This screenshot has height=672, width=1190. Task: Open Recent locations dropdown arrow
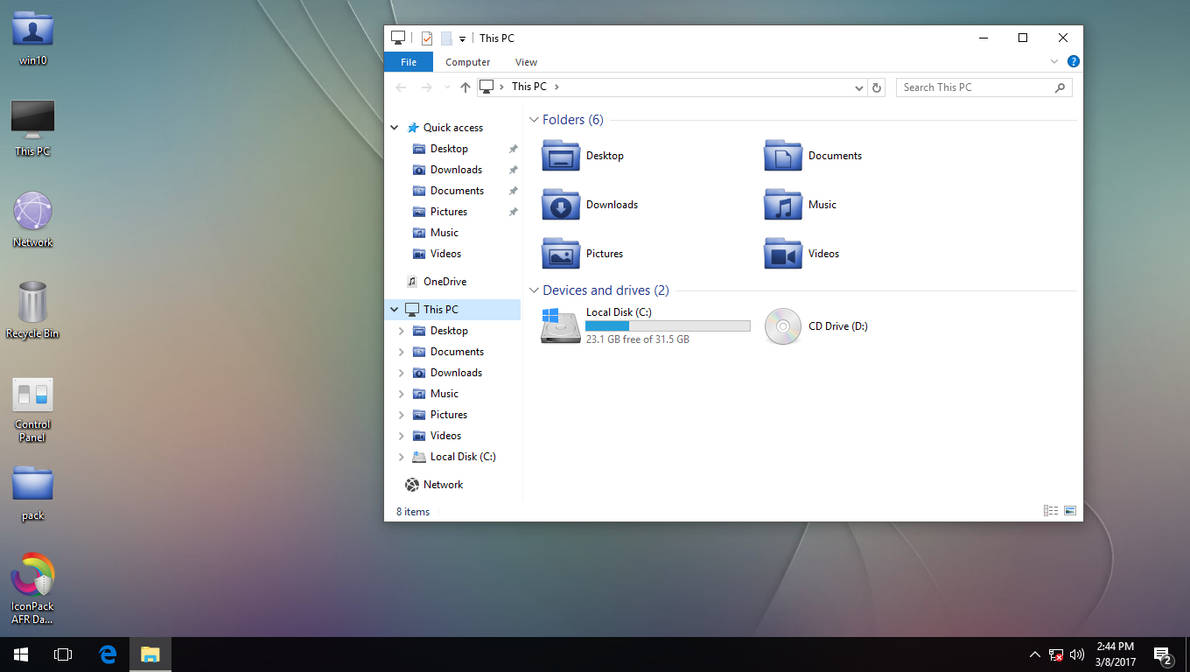pos(447,87)
